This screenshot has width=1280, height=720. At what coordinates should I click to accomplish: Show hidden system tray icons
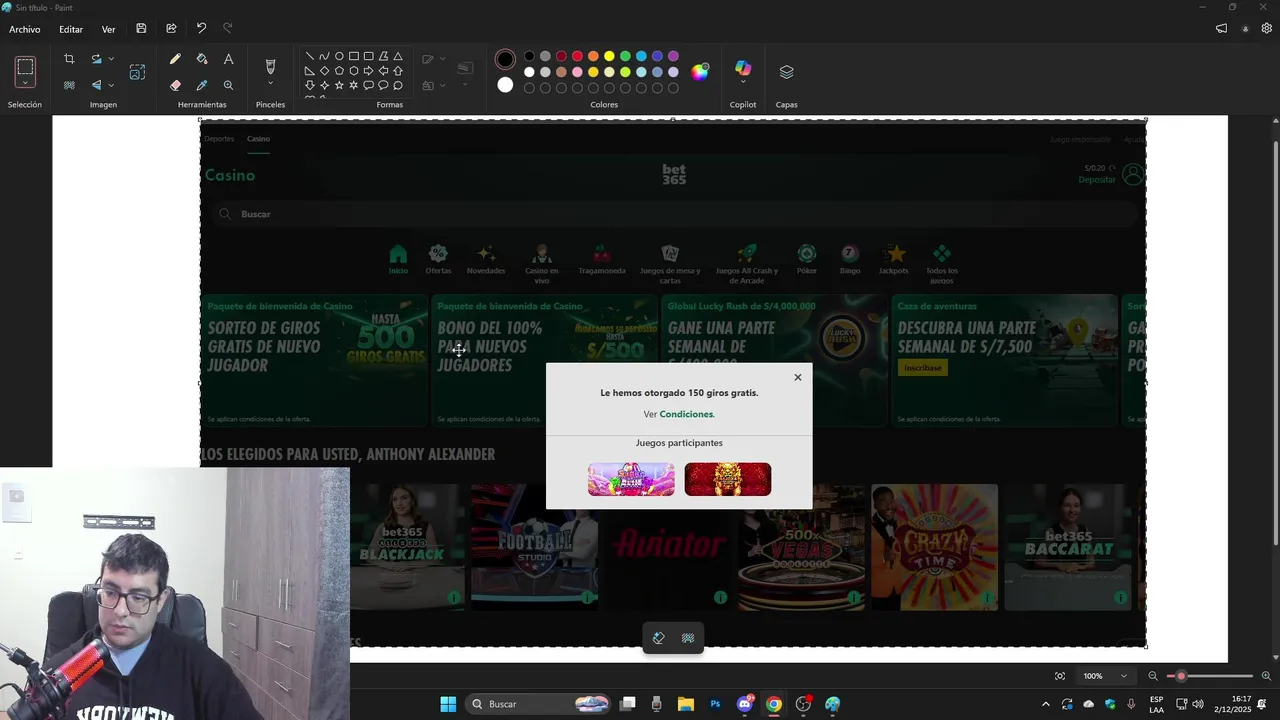coord(1046,704)
